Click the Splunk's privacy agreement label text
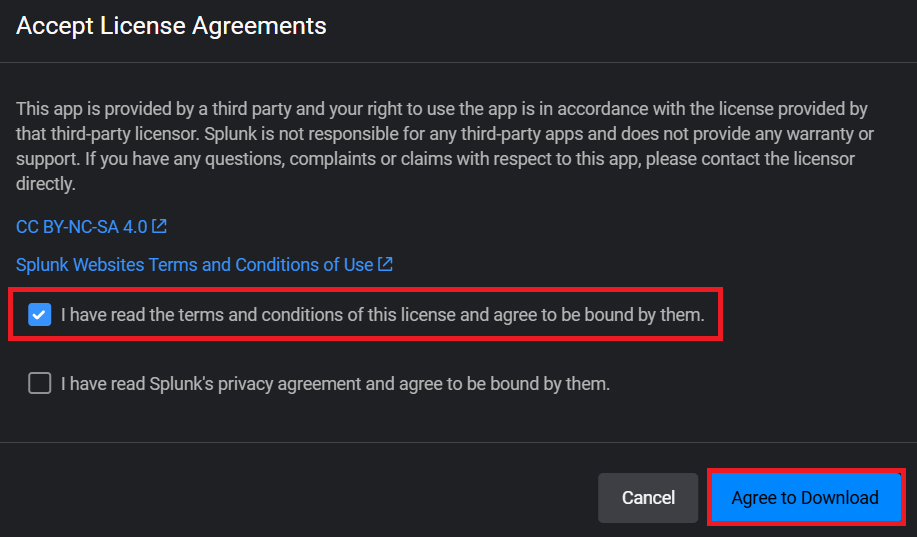The image size is (917, 537). [335, 383]
